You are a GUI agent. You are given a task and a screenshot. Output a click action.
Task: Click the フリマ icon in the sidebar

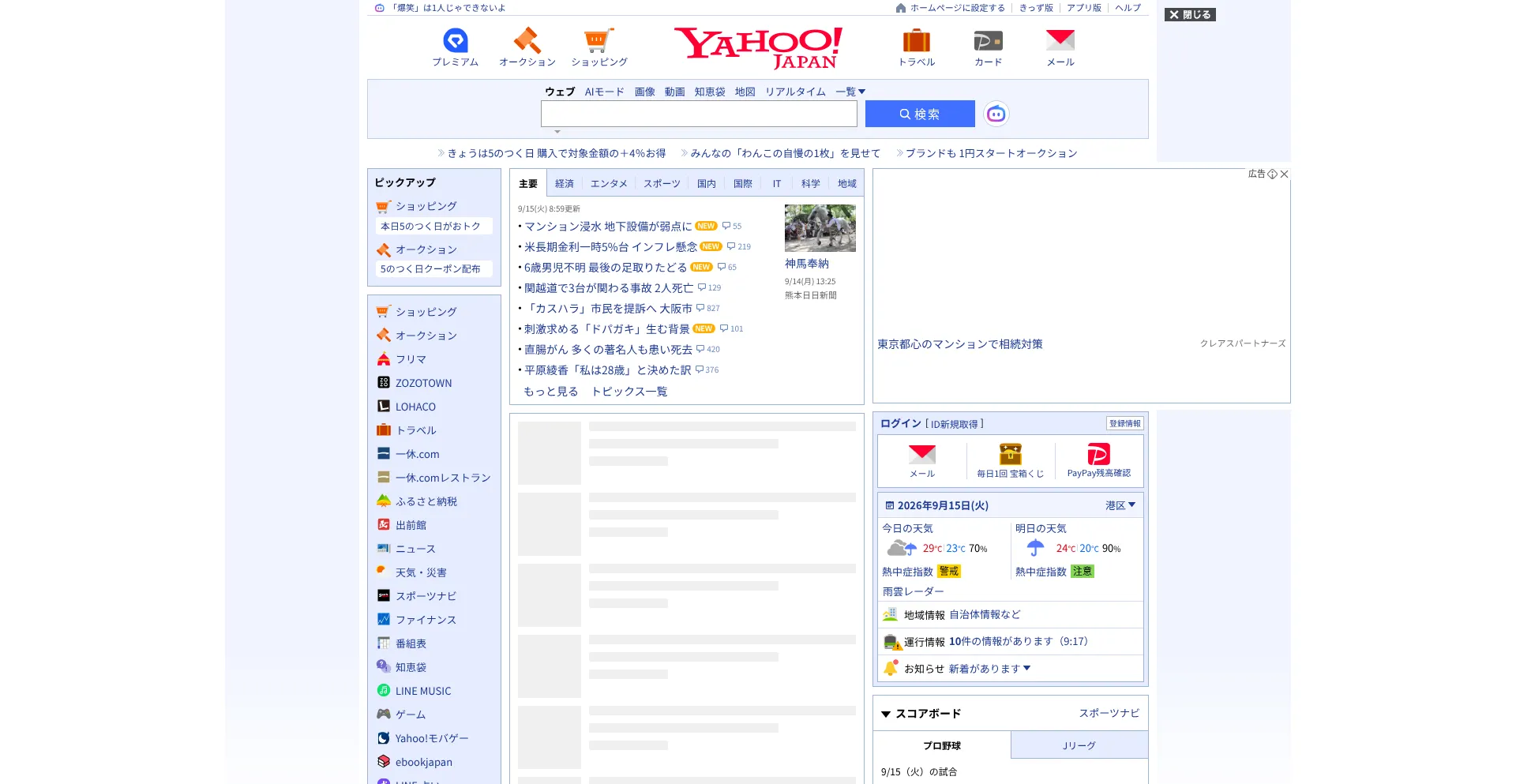[x=384, y=359]
